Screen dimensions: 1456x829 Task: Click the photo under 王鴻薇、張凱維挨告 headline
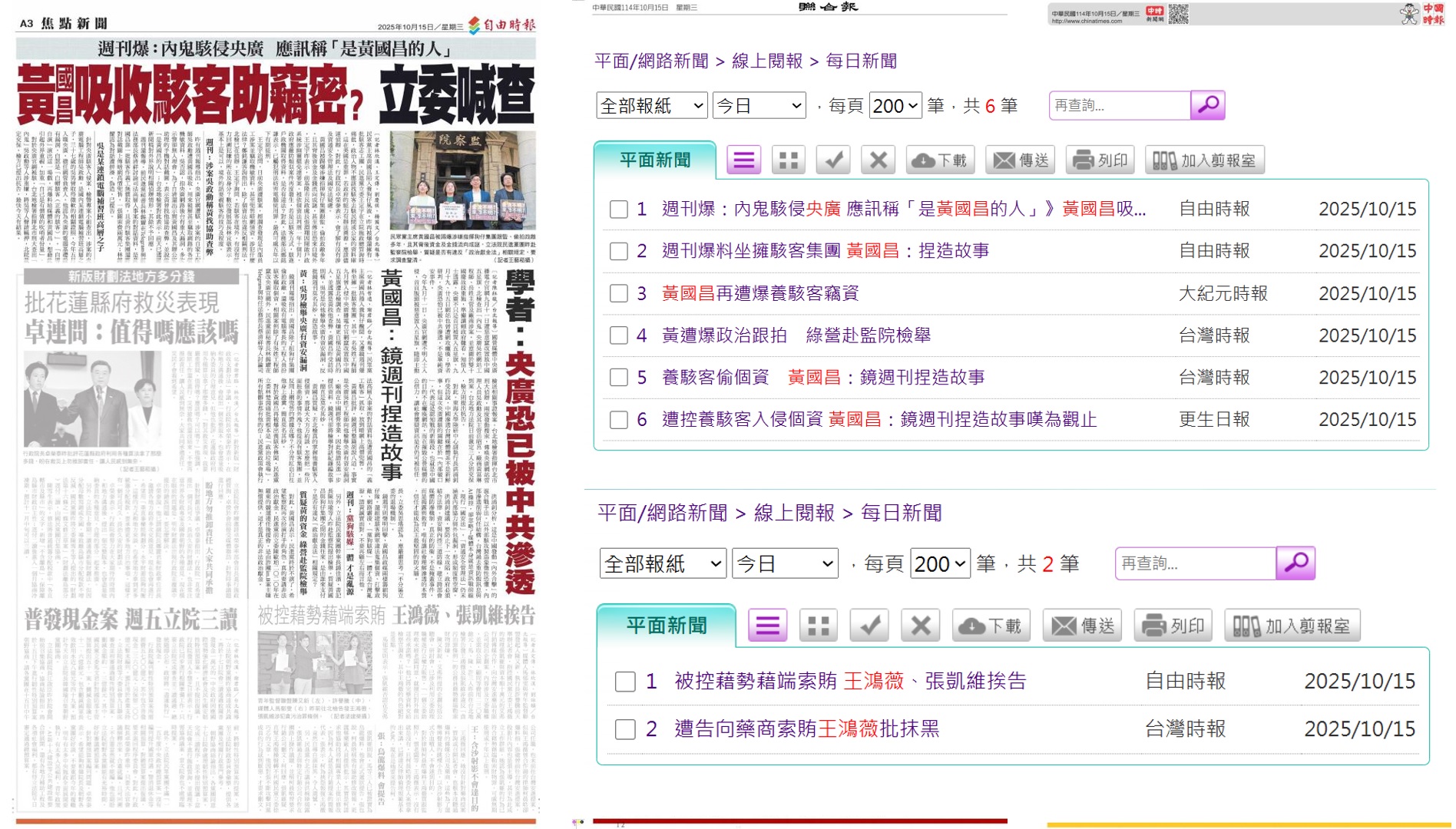click(x=315, y=663)
